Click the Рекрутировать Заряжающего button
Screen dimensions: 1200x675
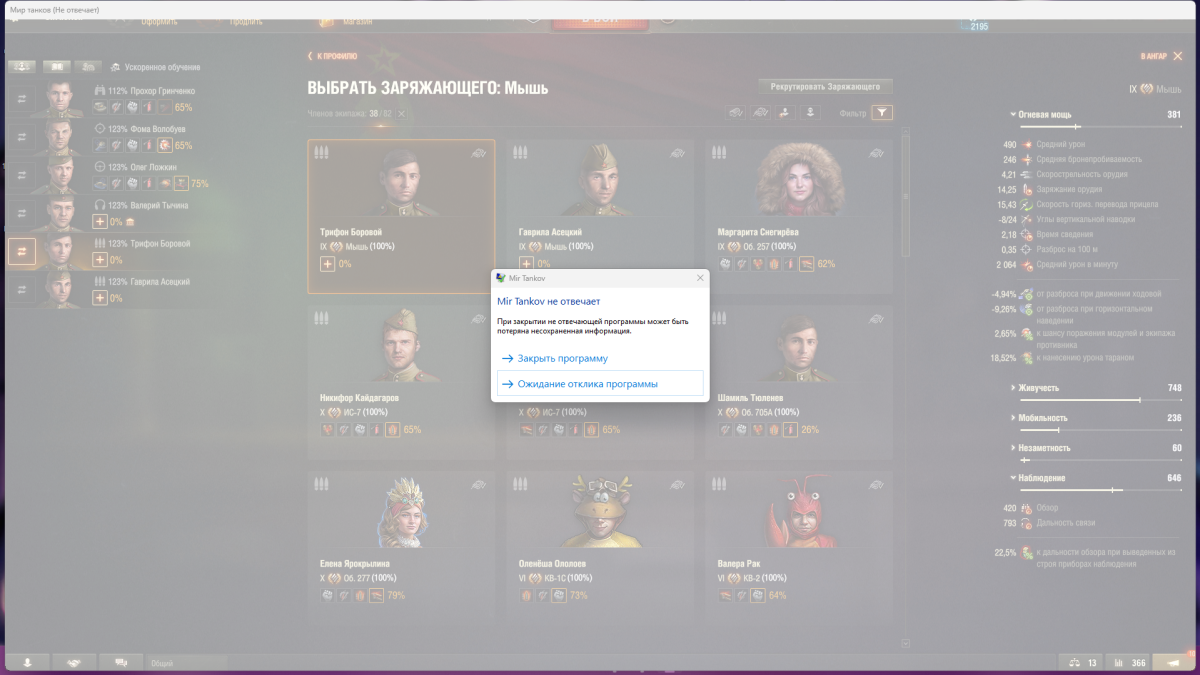tap(825, 87)
